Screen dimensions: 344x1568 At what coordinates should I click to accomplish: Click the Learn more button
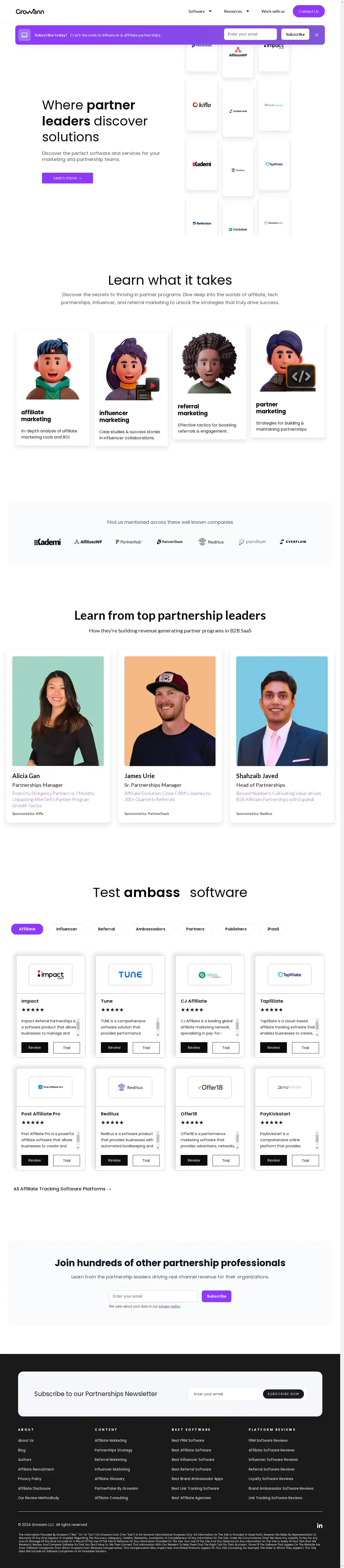tap(68, 178)
